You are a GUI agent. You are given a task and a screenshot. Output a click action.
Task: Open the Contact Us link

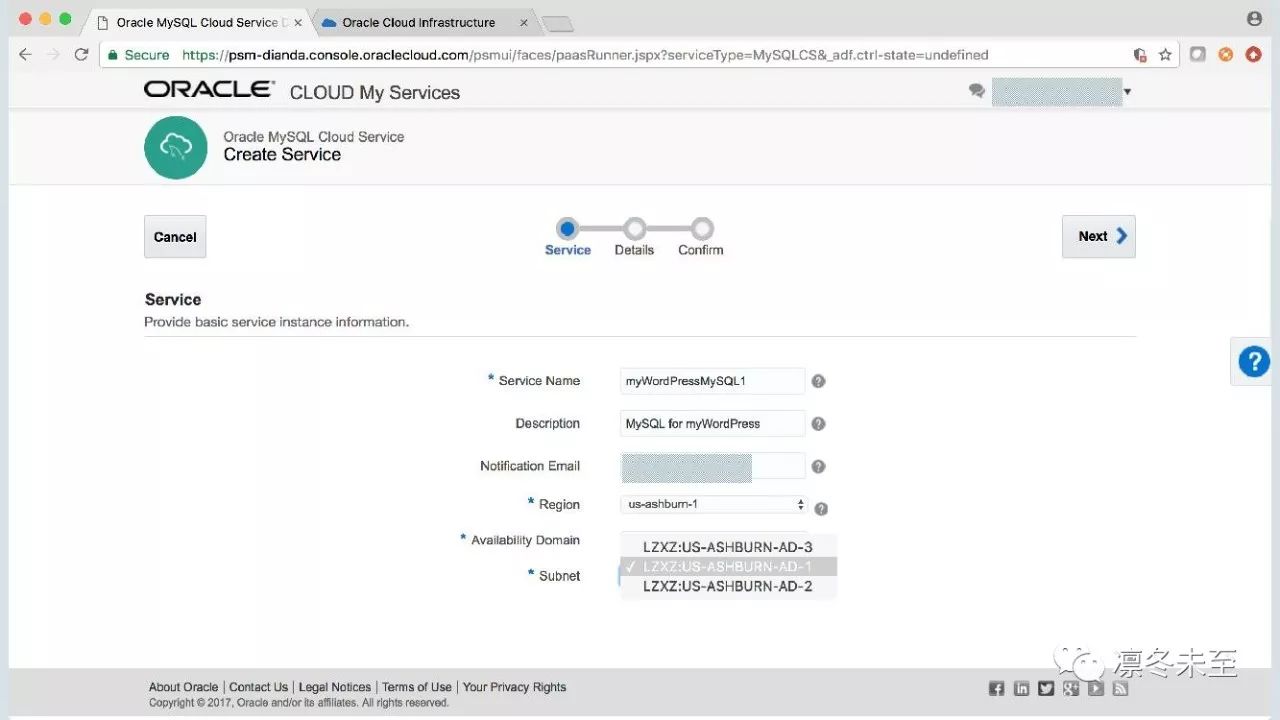point(258,687)
